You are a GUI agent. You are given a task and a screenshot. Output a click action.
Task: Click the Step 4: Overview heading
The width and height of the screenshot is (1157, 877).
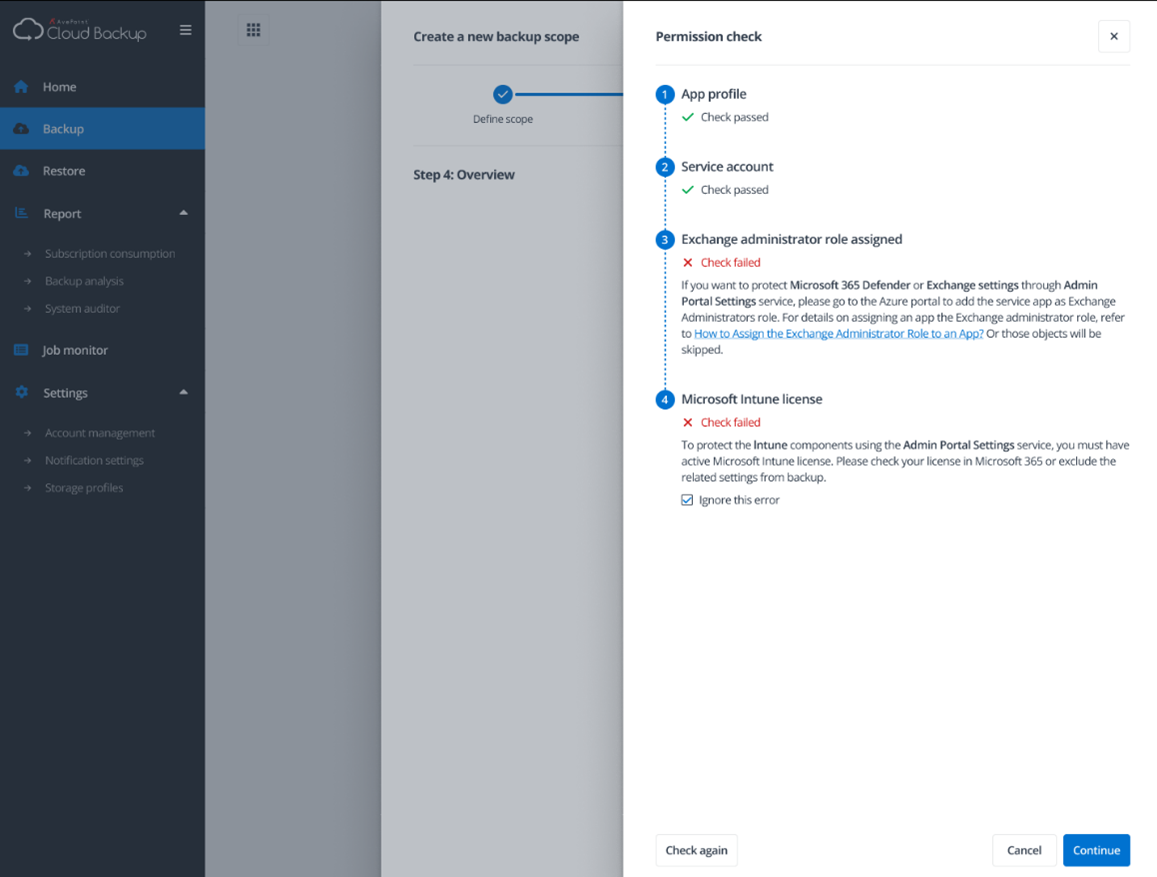tap(463, 175)
